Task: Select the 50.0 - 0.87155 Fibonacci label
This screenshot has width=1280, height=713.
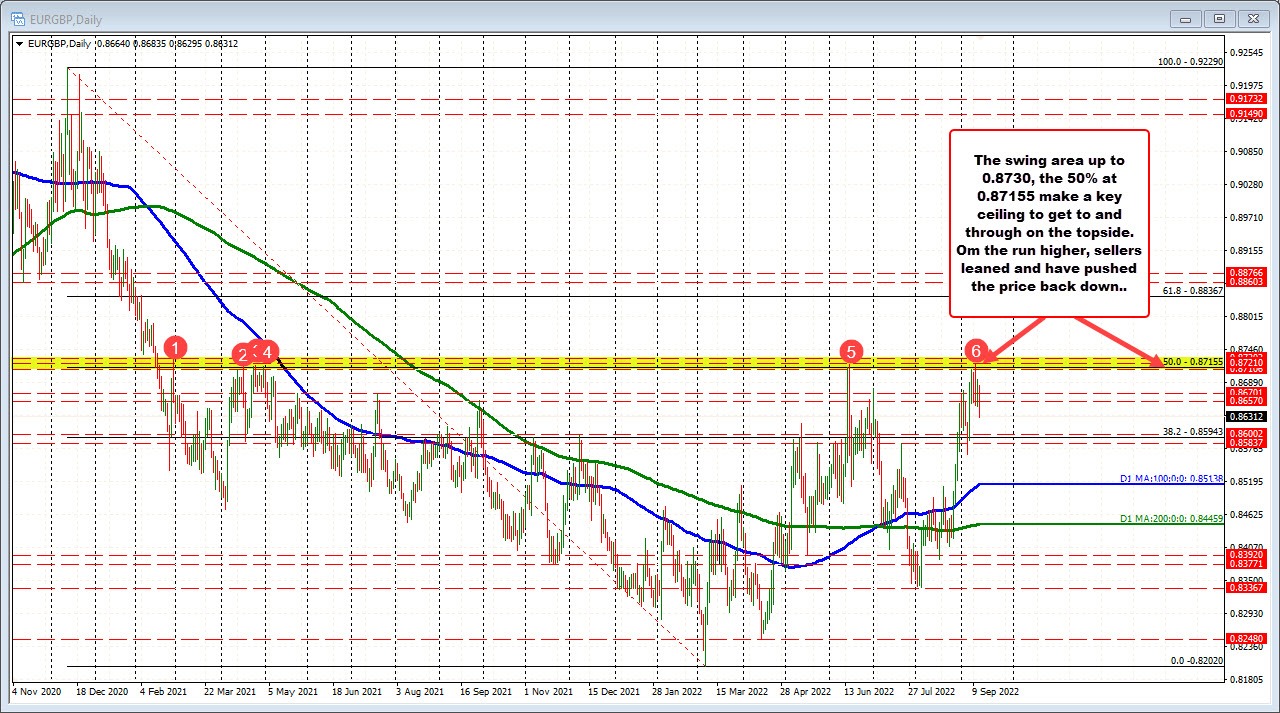Action: [1193, 360]
